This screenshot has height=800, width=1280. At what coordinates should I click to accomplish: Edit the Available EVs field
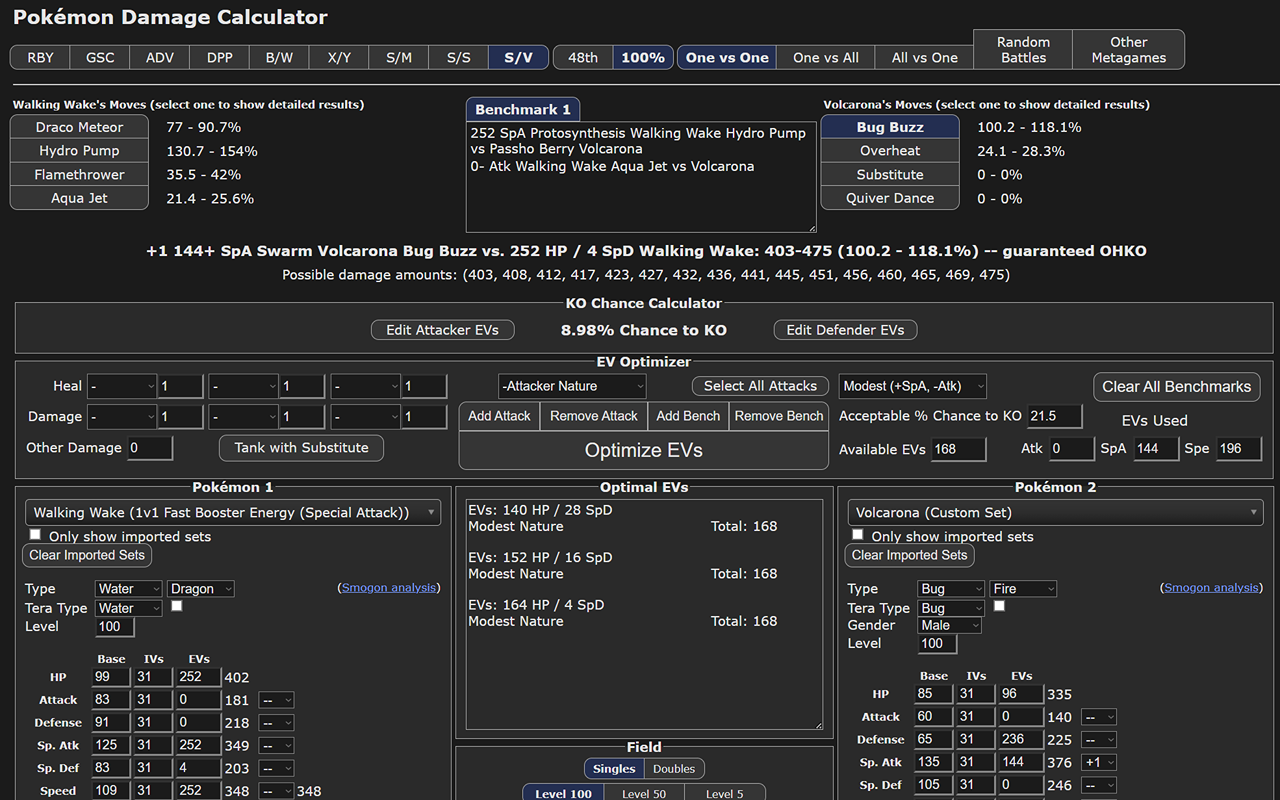(958, 449)
